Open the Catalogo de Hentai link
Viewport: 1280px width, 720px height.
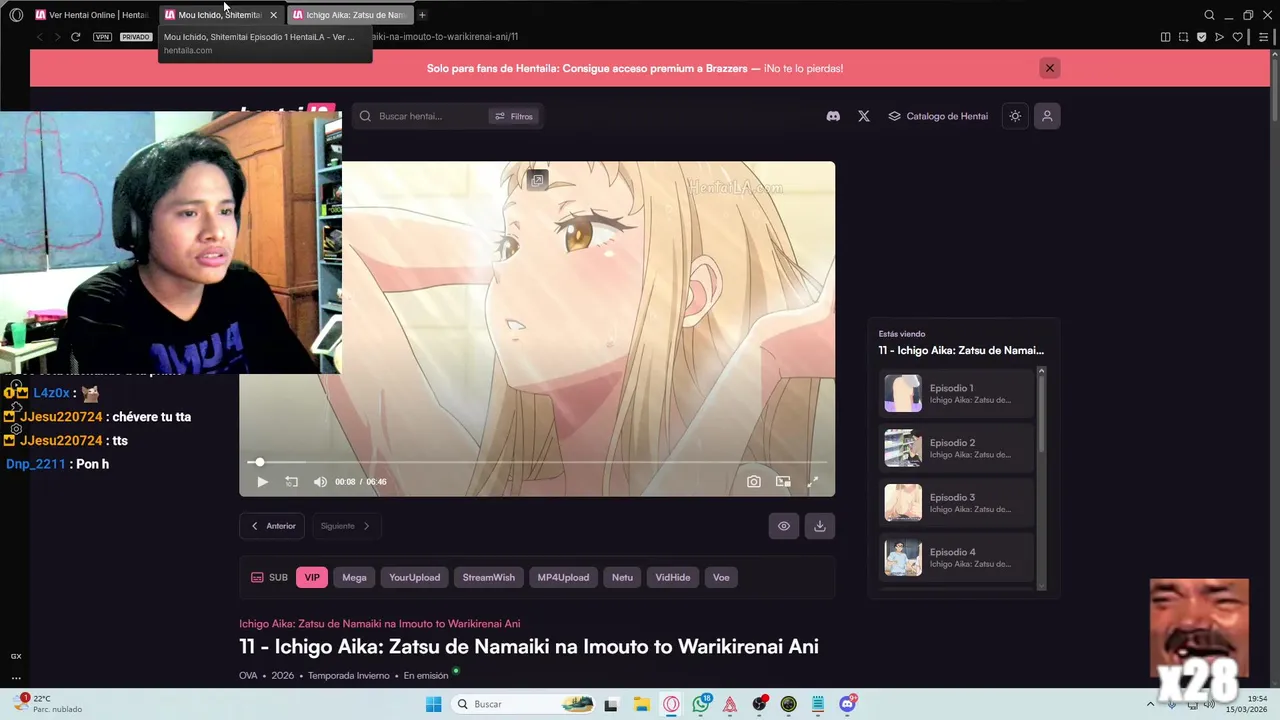pos(938,116)
